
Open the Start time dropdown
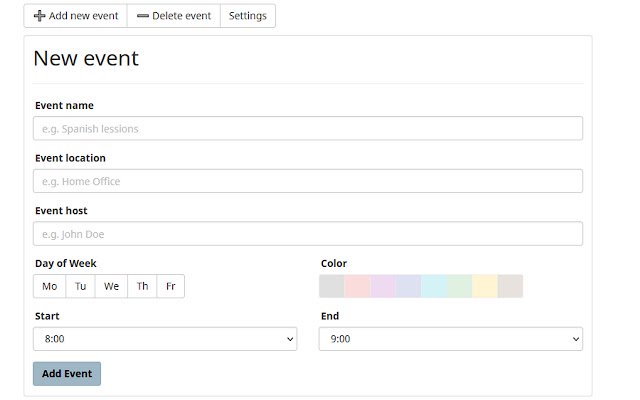[x=165, y=339]
